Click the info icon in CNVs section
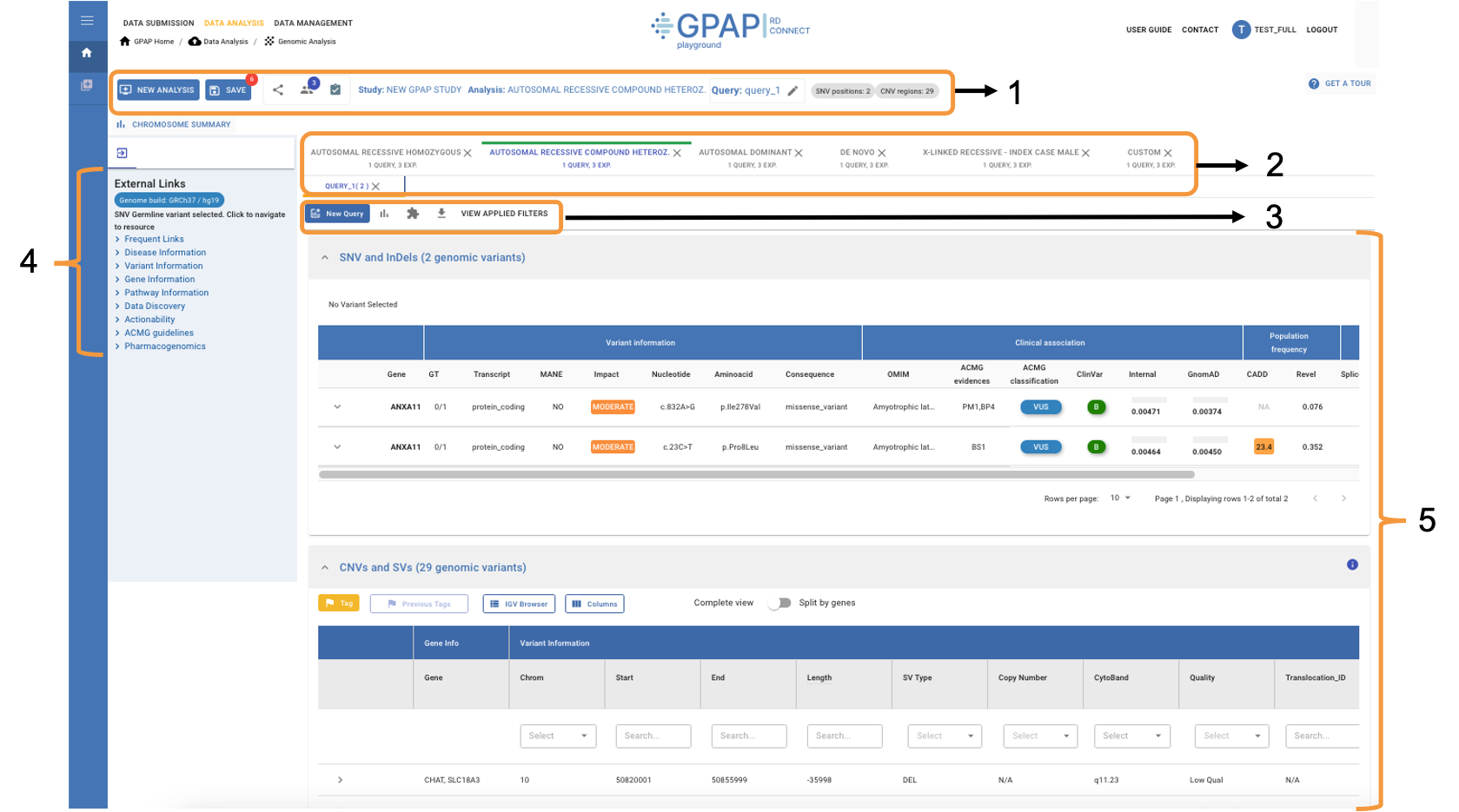This screenshot has width=1459, height=812. tap(1352, 564)
